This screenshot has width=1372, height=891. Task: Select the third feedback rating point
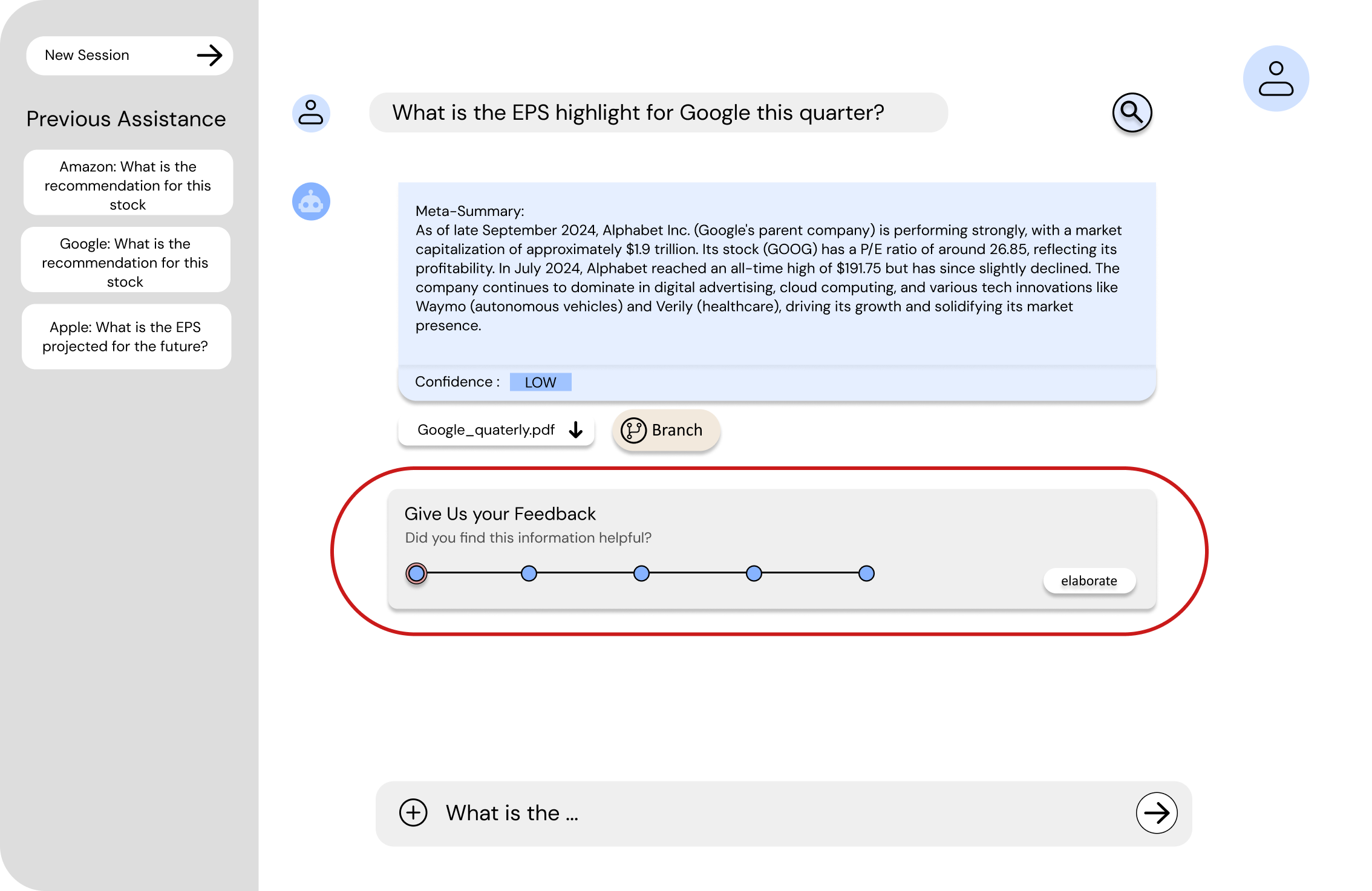point(641,573)
